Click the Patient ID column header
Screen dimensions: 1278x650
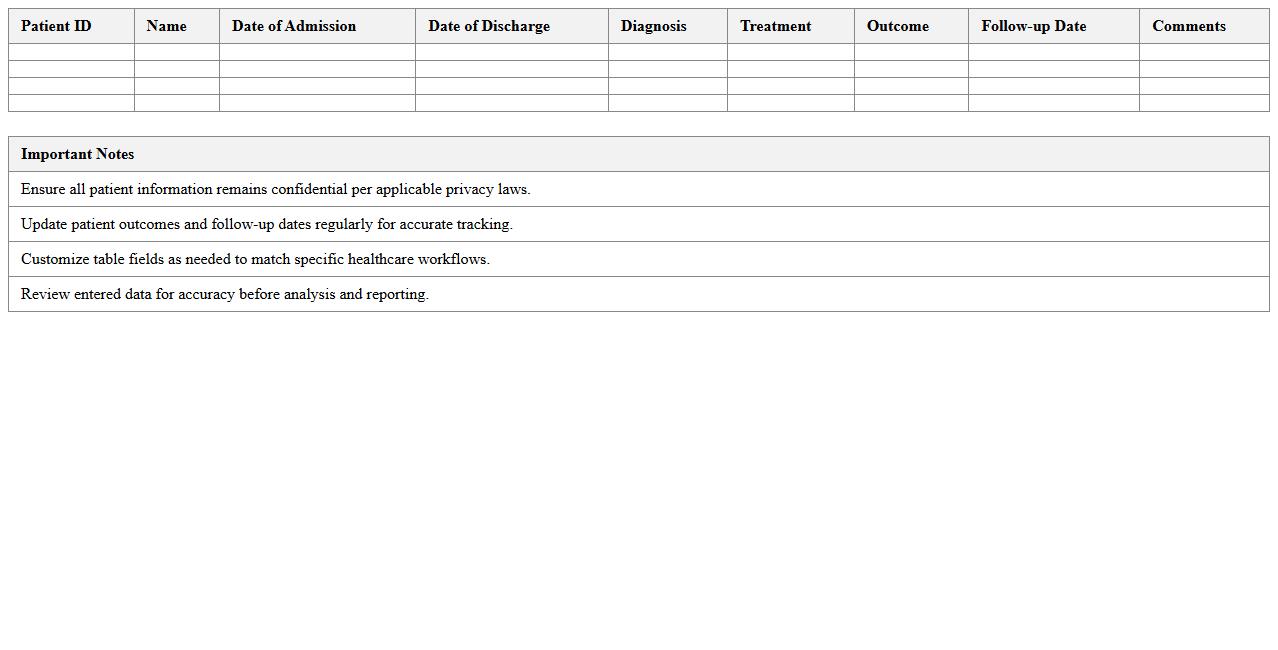(55, 26)
